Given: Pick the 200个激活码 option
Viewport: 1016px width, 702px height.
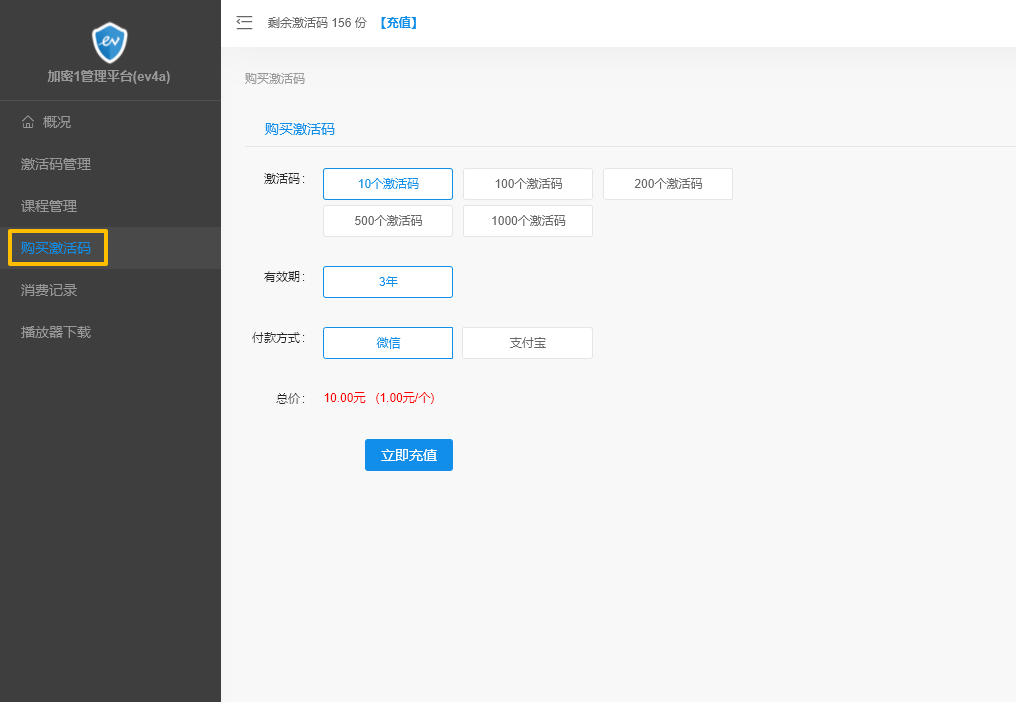Looking at the screenshot, I should point(668,184).
